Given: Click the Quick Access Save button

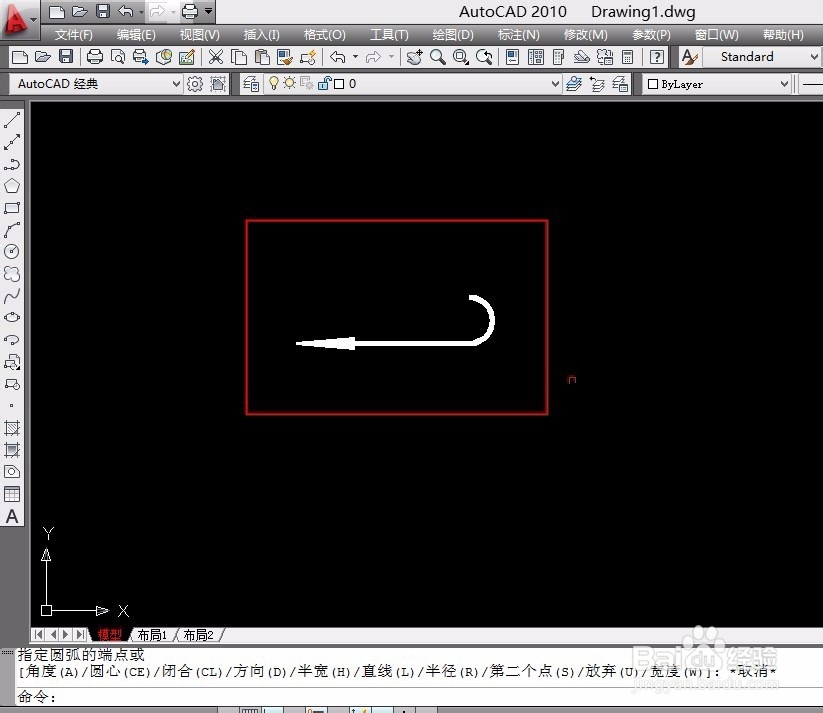Looking at the screenshot, I should click(103, 11).
